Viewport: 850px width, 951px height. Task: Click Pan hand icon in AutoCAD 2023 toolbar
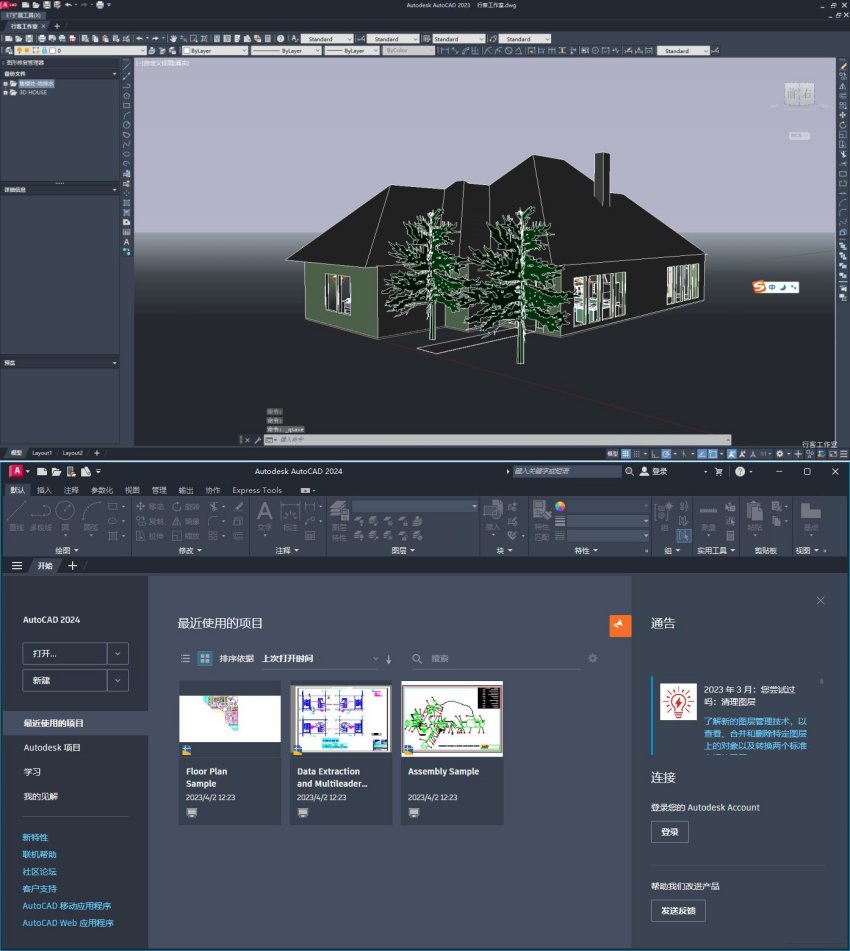(174, 39)
